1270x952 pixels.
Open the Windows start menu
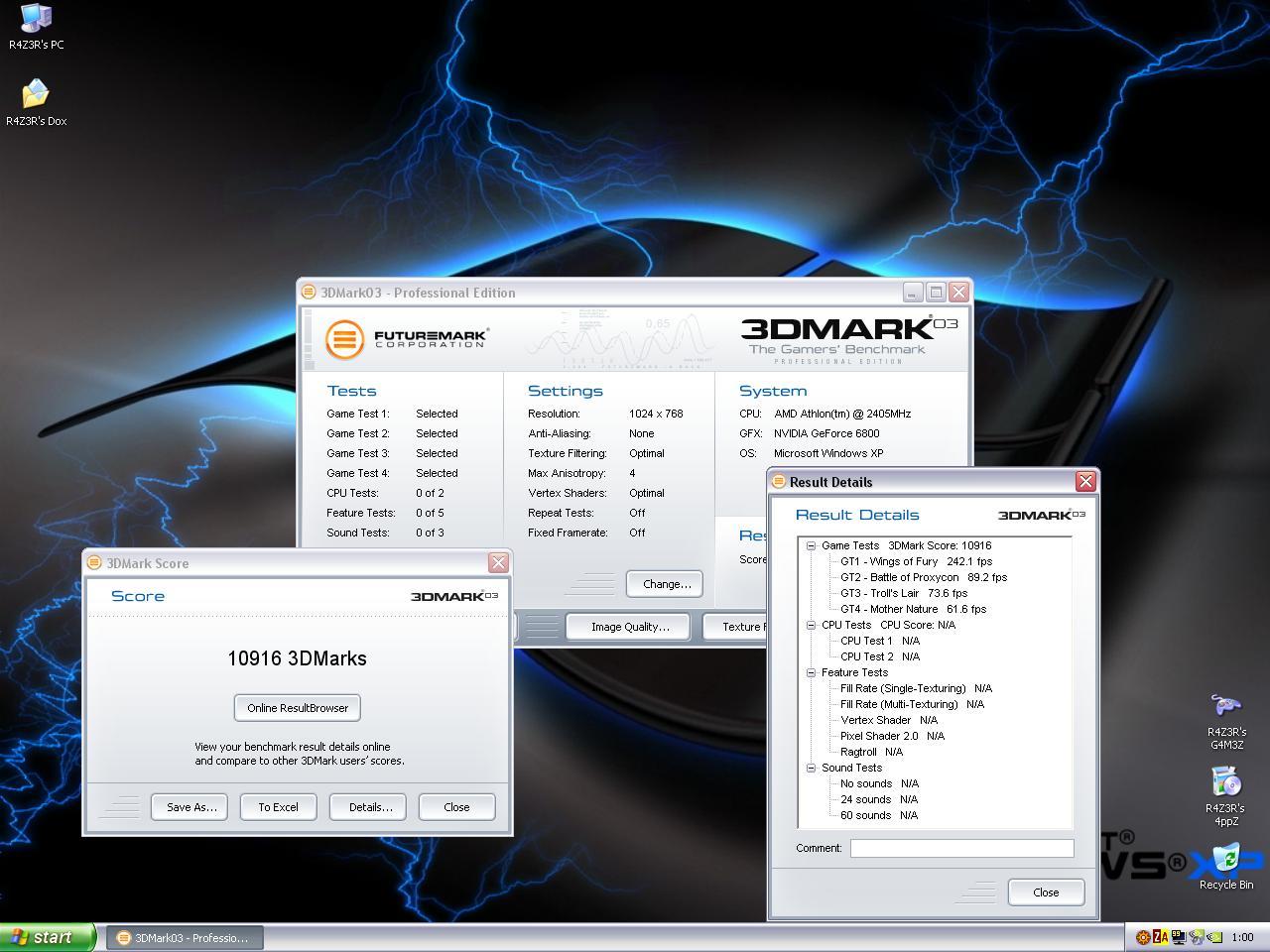tap(48, 937)
